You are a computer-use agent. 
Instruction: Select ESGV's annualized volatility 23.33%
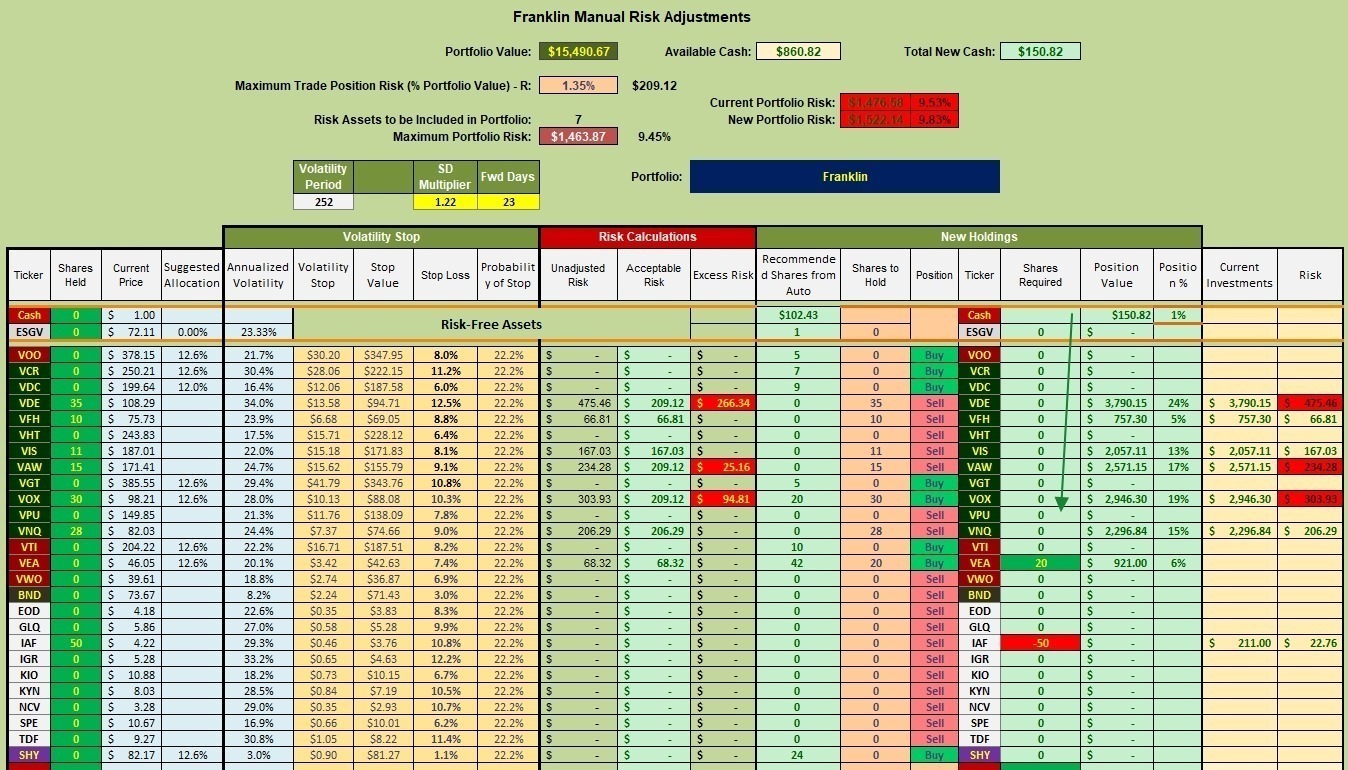(258, 331)
